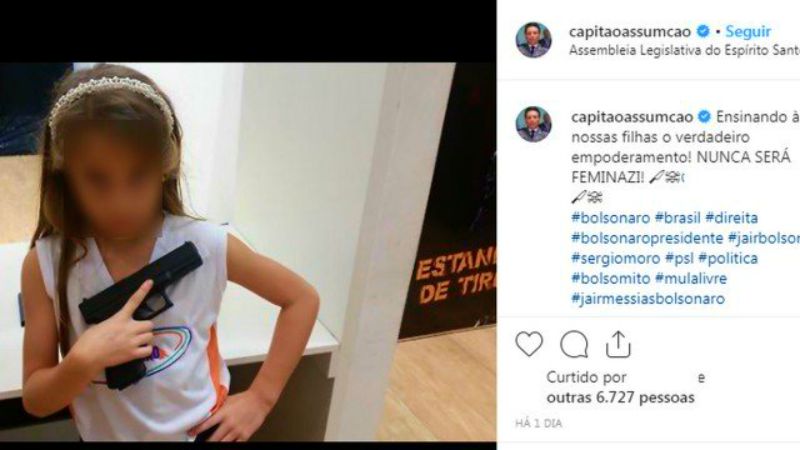
Task: Click the HÁ 1 DIA timestamp
Action: (x=538, y=423)
